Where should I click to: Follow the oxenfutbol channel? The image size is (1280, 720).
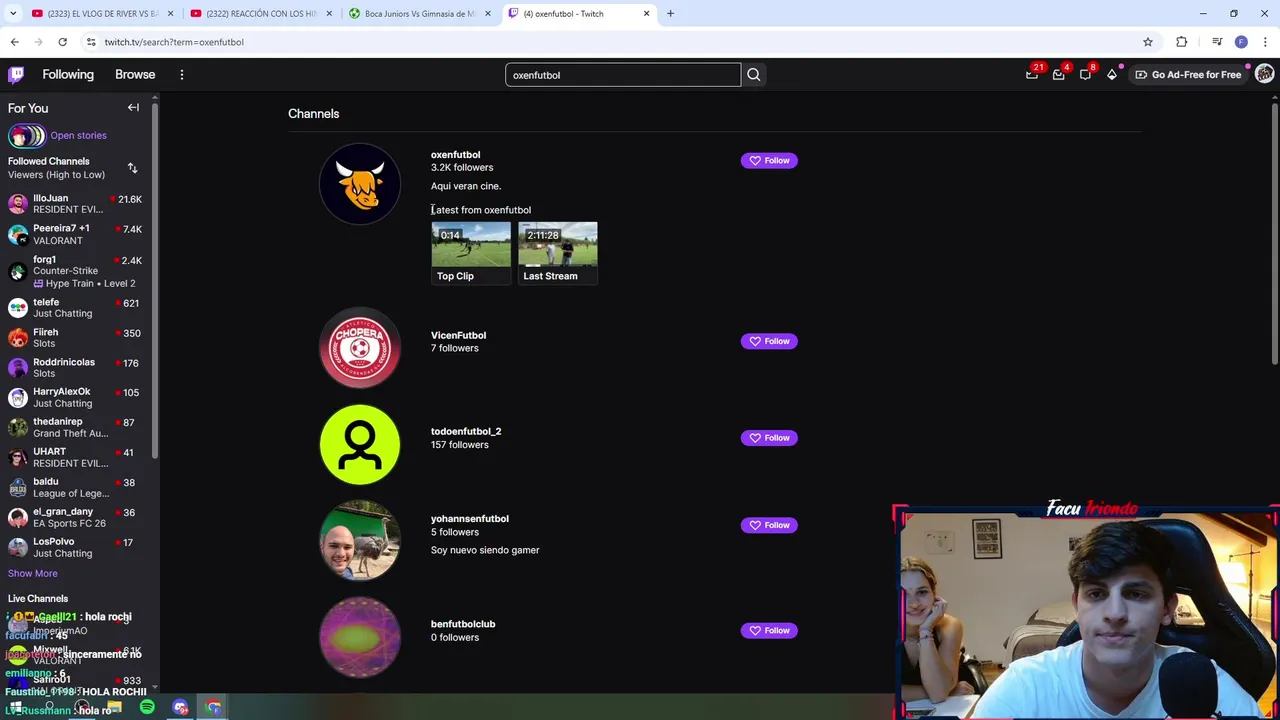click(769, 161)
